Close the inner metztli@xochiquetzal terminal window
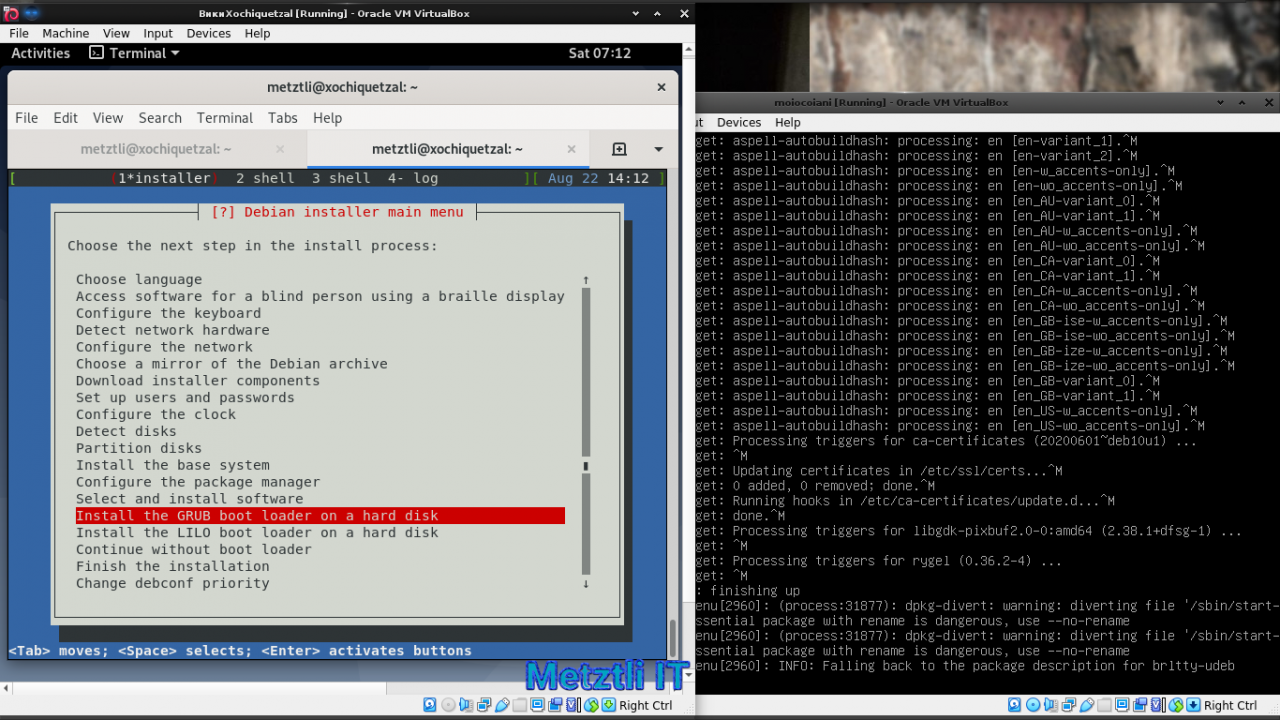Screen dimensions: 1280x720 (x=661, y=87)
